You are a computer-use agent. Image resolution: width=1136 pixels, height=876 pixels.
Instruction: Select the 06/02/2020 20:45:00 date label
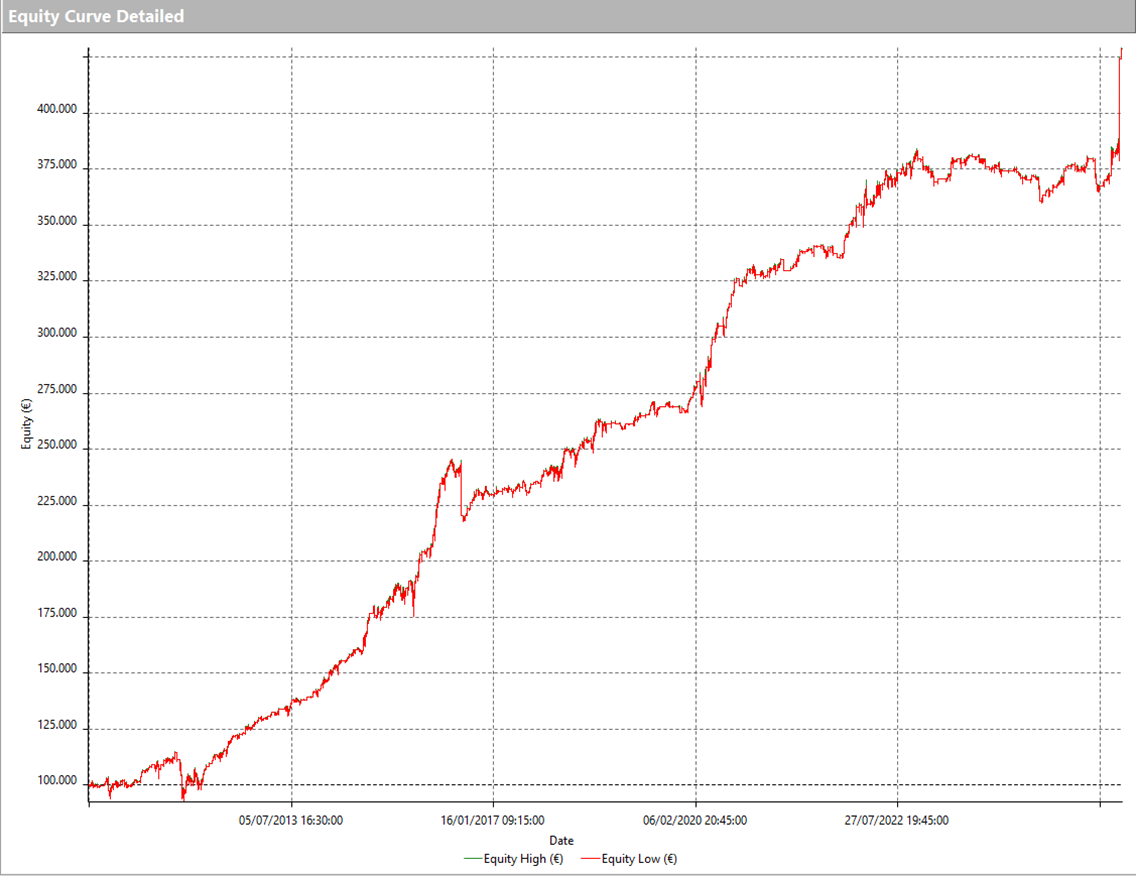pyautogui.click(x=695, y=821)
